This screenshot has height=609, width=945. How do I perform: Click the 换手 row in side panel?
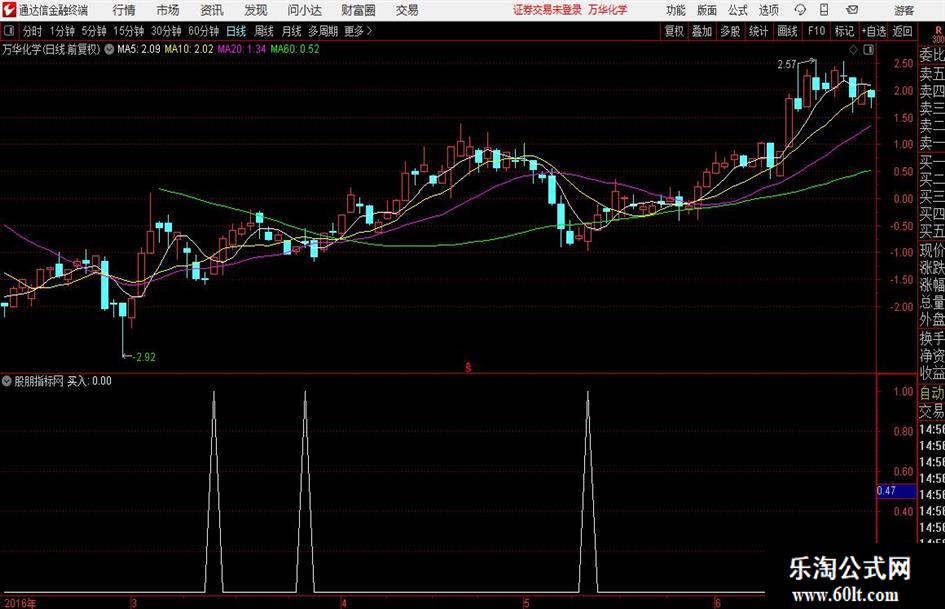point(932,338)
